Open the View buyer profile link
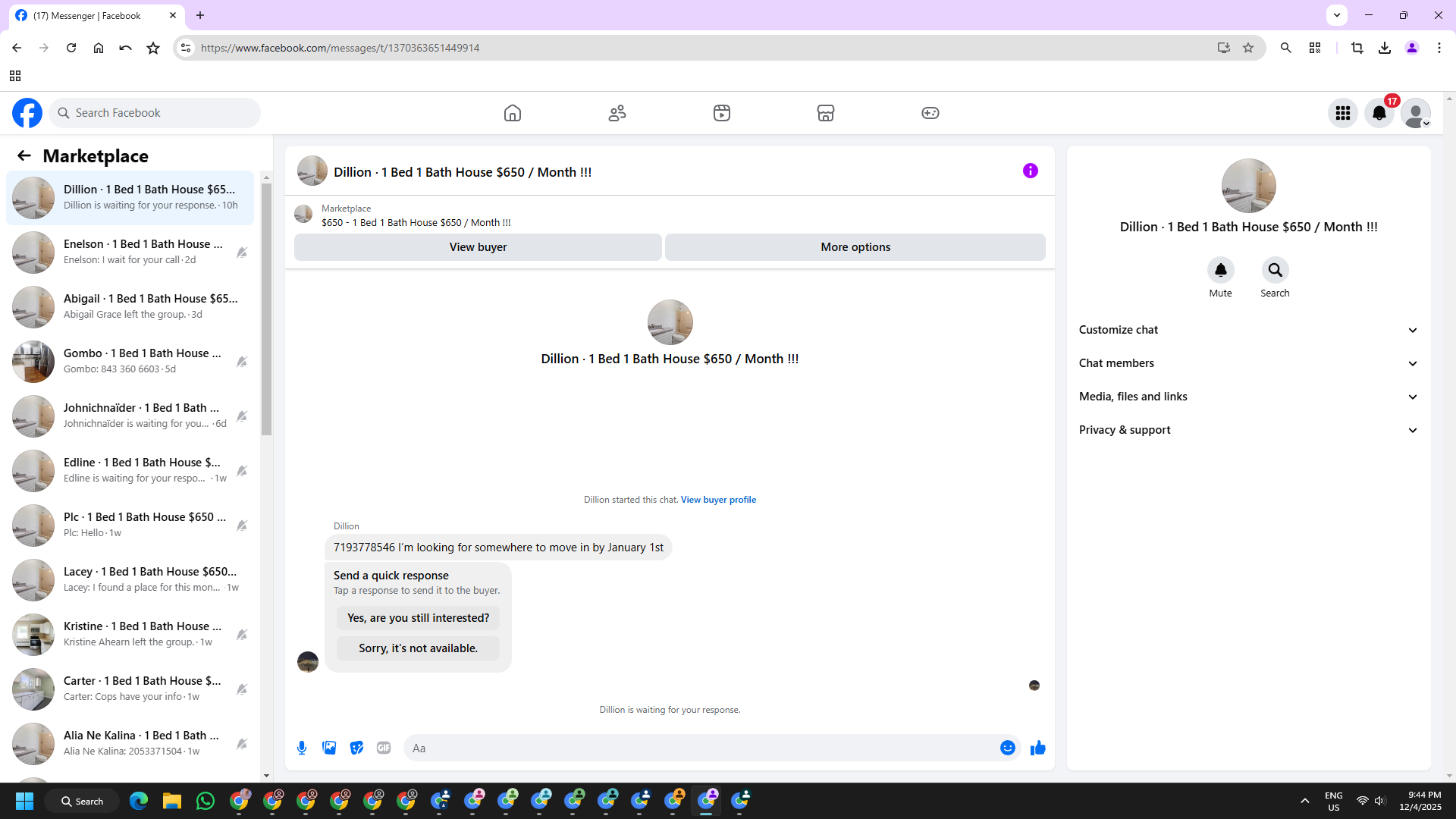 (718, 500)
